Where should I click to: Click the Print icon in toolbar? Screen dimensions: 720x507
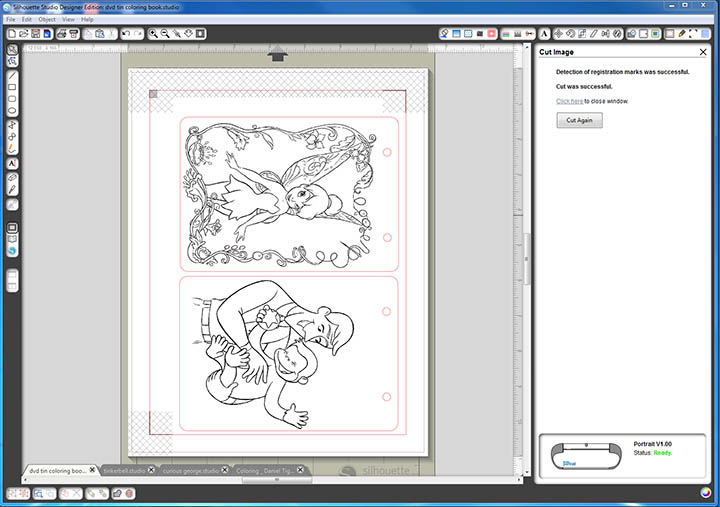coord(62,34)
